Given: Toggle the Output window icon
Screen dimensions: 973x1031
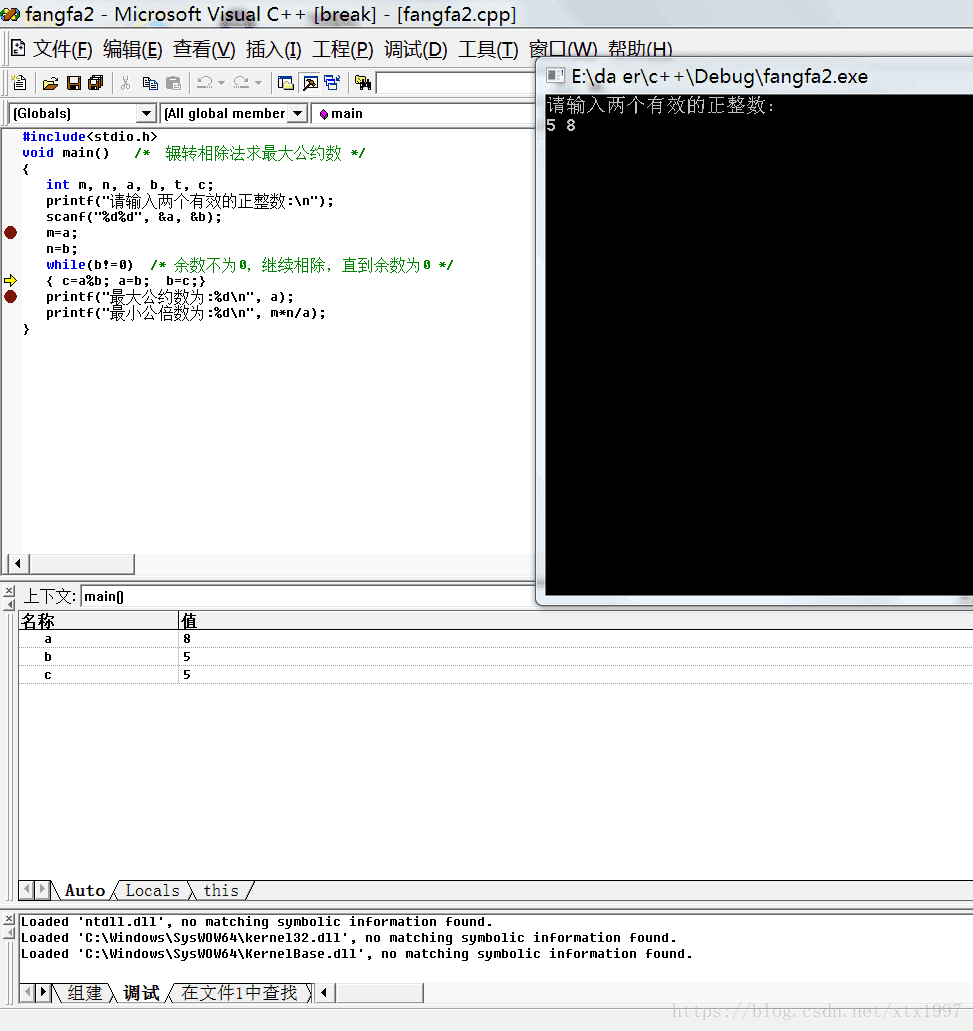Looking at the screenshot, I should pos(310,83).
